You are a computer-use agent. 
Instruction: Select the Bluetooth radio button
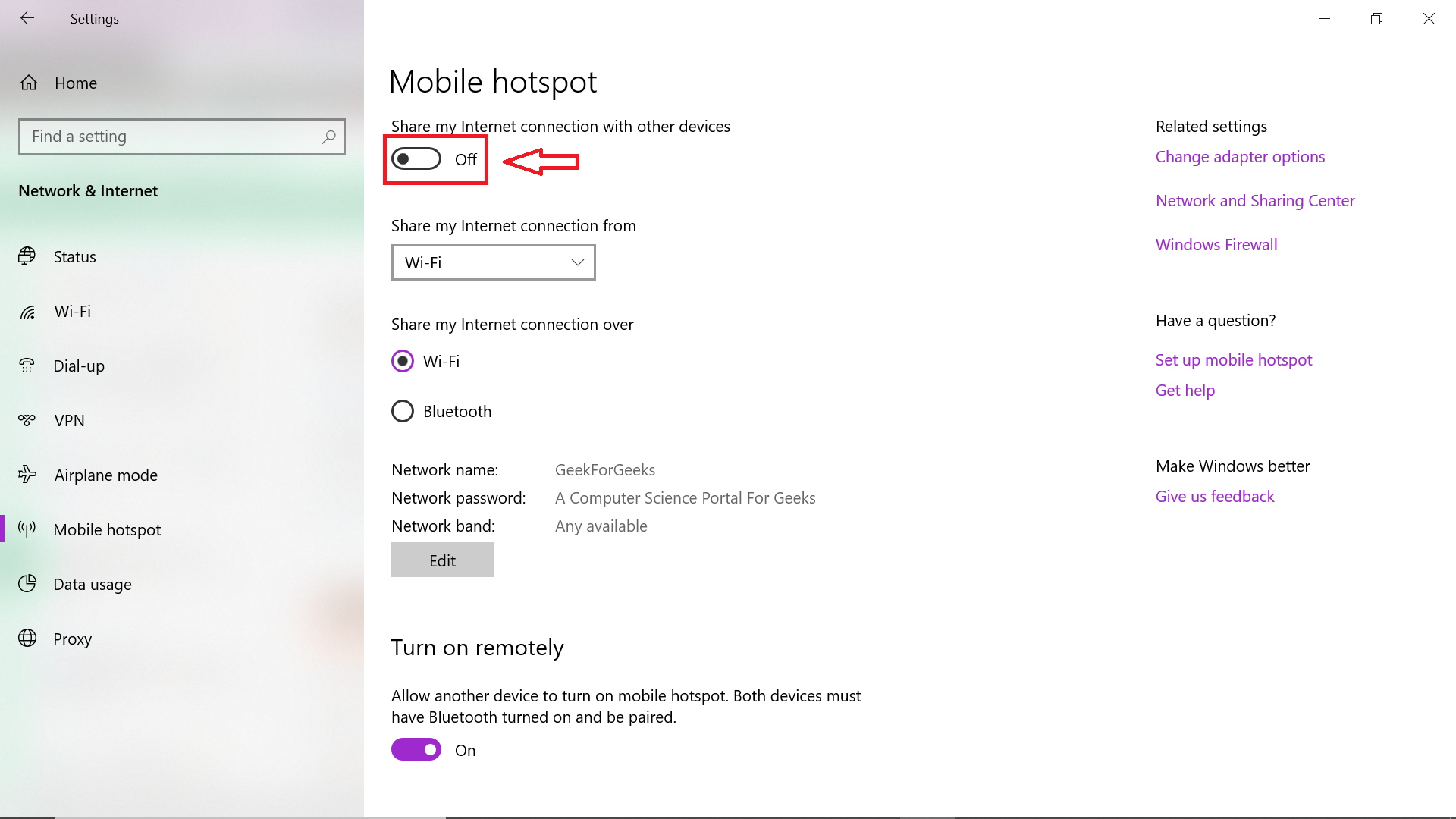pos(402,411)
